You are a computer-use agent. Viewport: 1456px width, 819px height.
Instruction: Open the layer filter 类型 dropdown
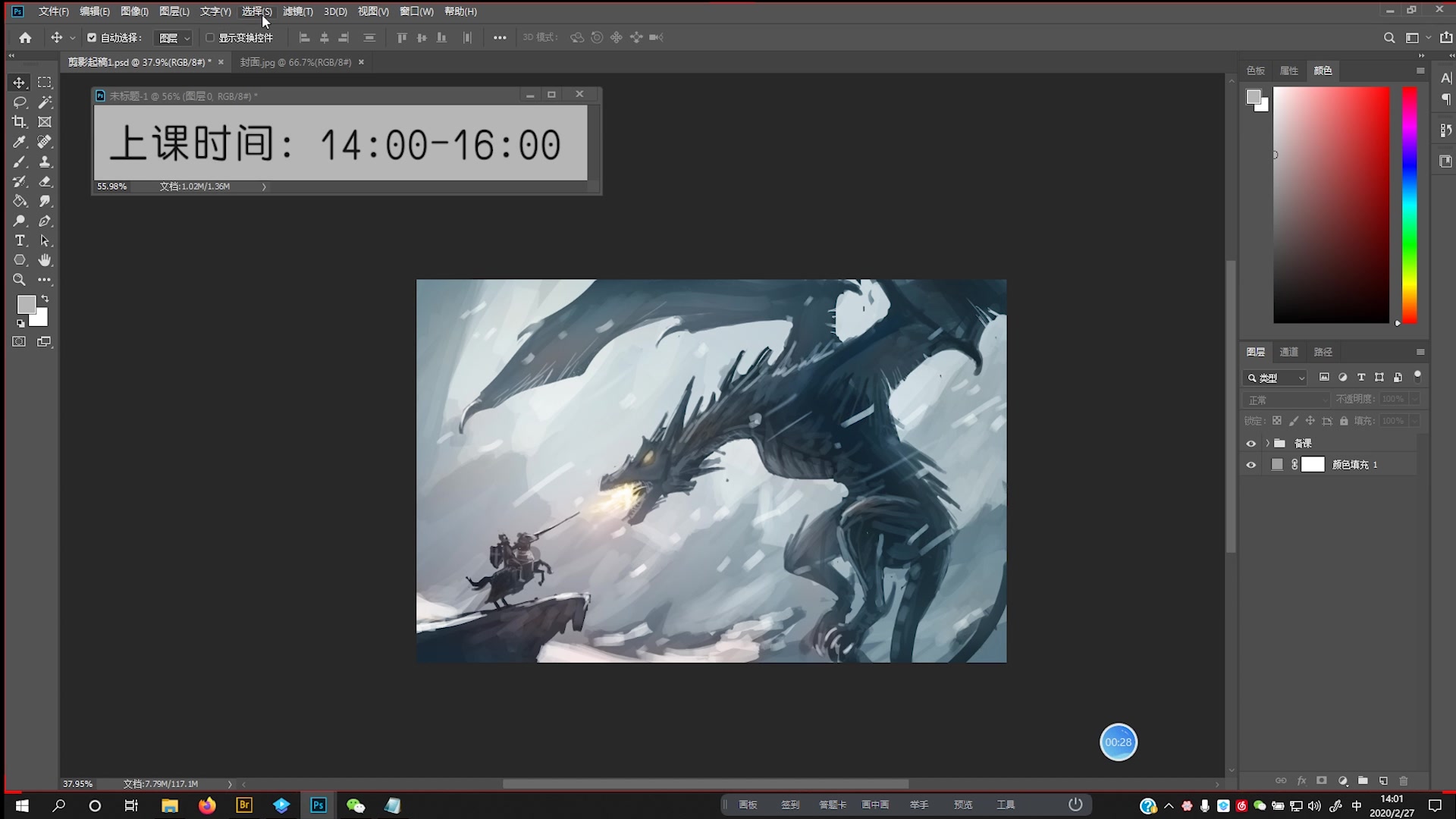[1276, 378]
